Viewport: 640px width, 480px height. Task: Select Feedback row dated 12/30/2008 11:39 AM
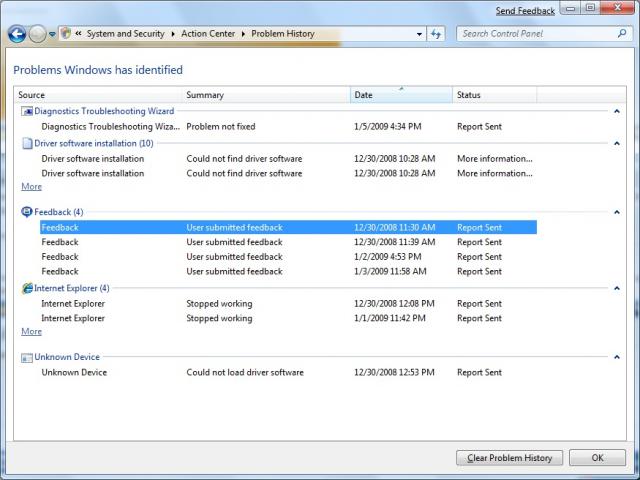tap(288, 242)
